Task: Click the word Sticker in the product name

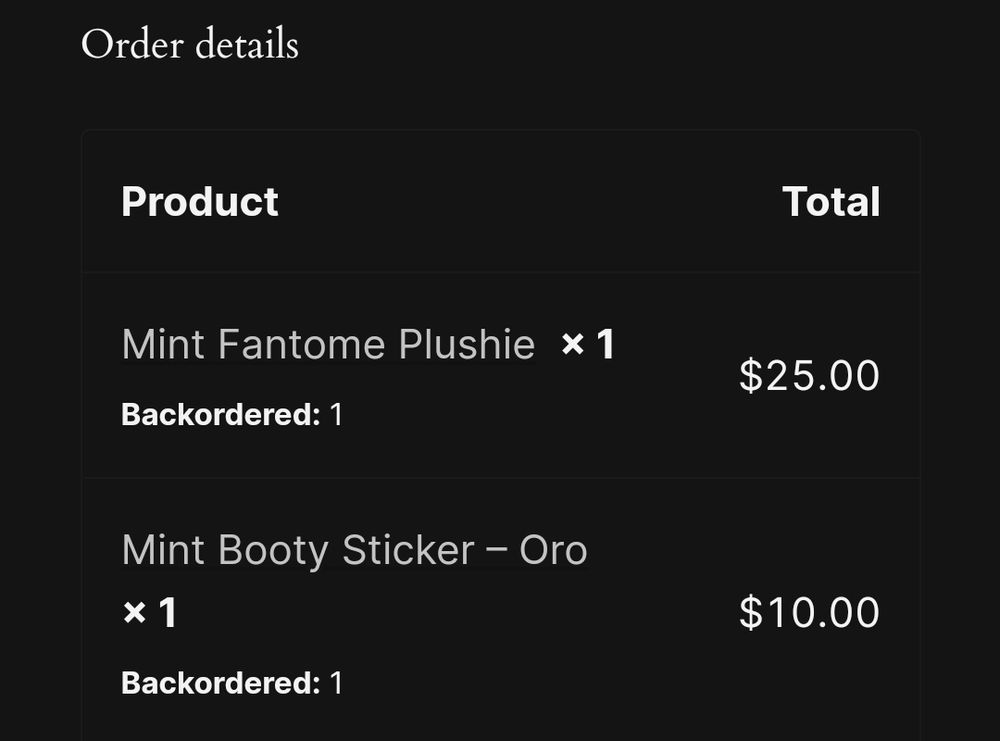Action: (408, 550)
